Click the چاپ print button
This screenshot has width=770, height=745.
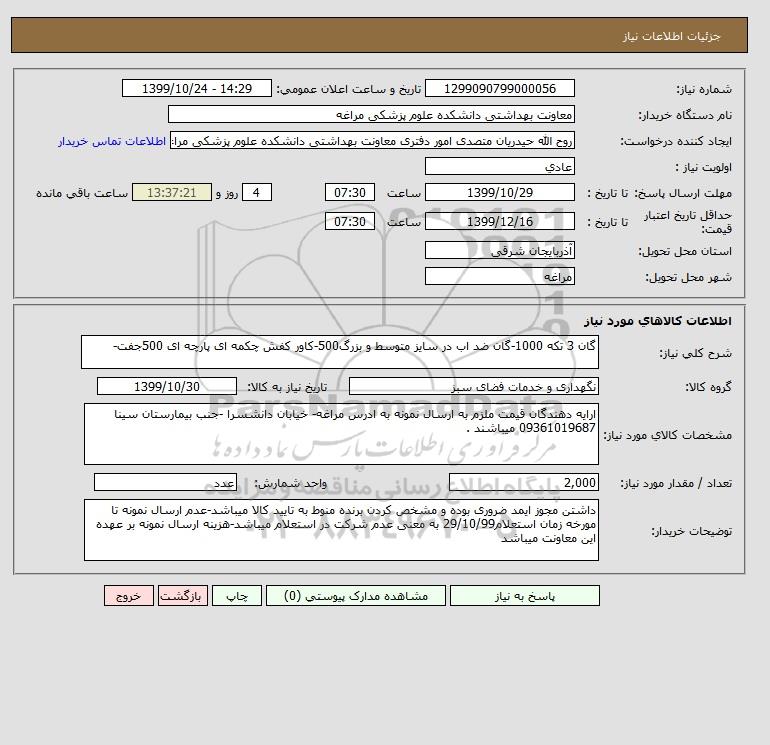point(237,595)
